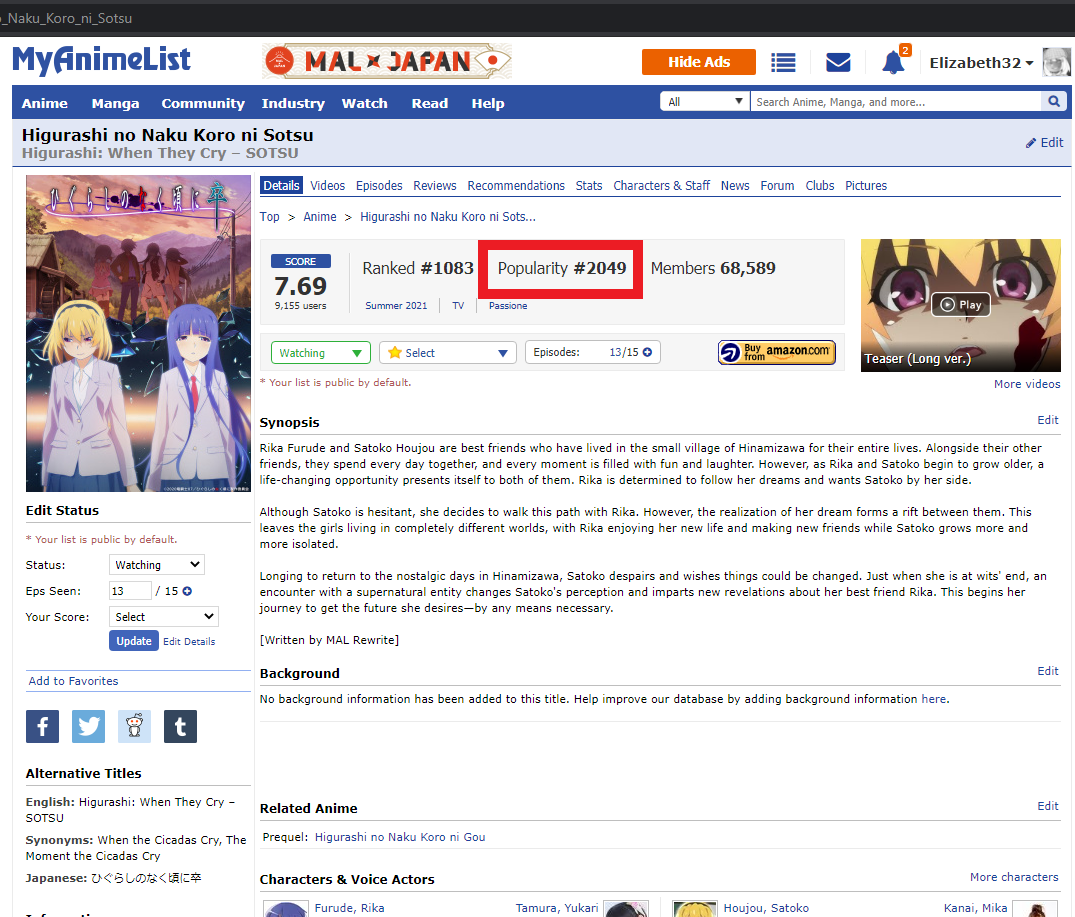Play the Teaser (Long ver.) video
Image resolution: width=1075 pixels, height=917 pixels.
click(960, 304)
